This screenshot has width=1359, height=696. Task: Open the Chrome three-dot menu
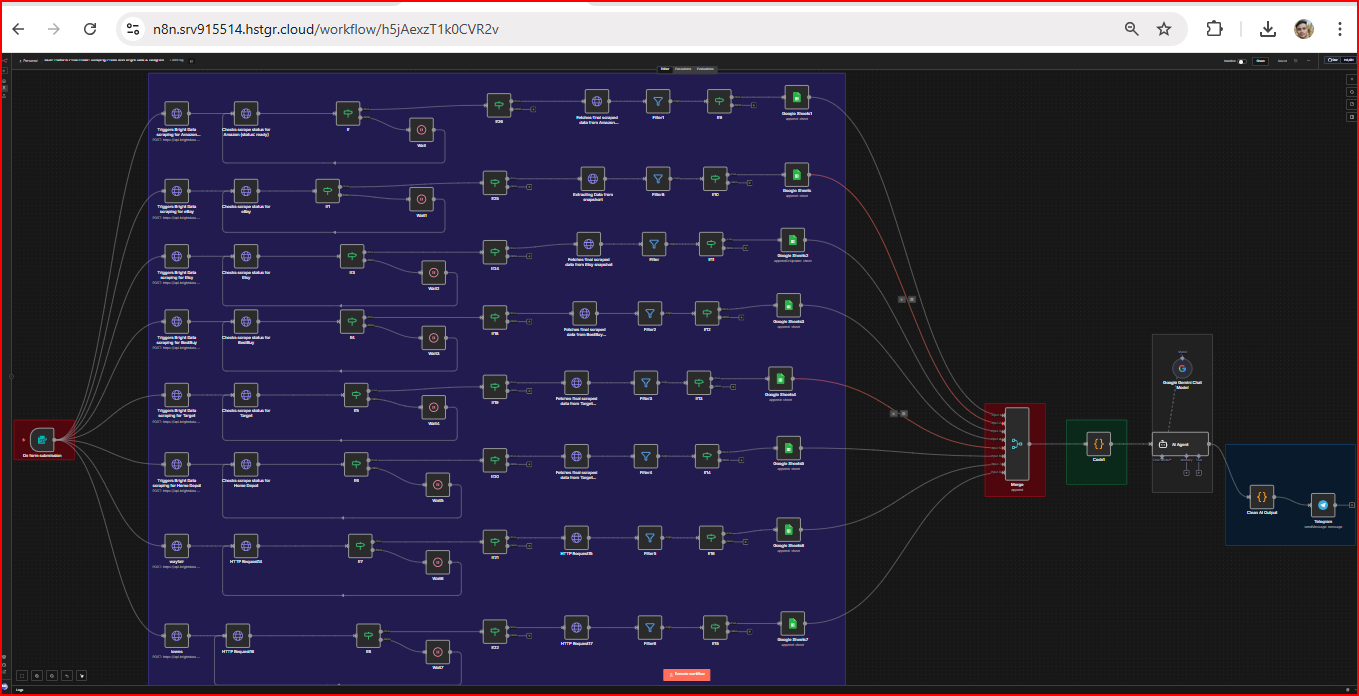pos(1340,29)
